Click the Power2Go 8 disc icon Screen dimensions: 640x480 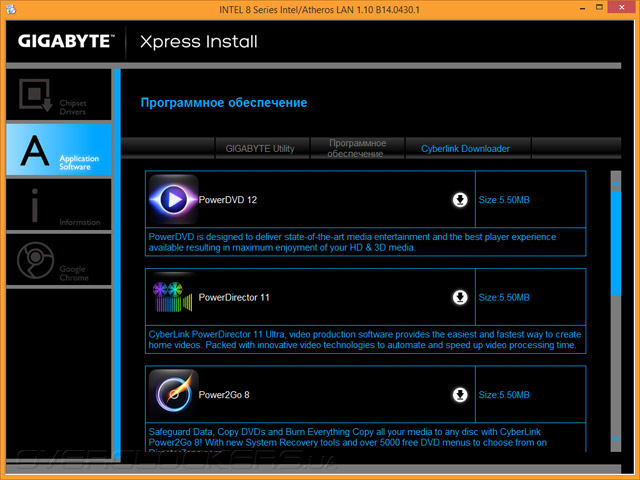[173, 395]
